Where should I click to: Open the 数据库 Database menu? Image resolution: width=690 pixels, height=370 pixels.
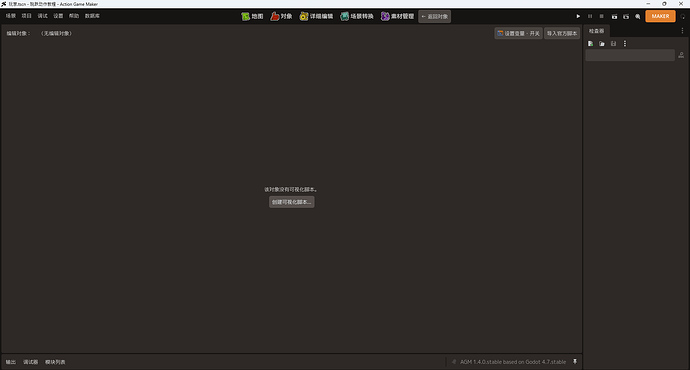[92, 16]
